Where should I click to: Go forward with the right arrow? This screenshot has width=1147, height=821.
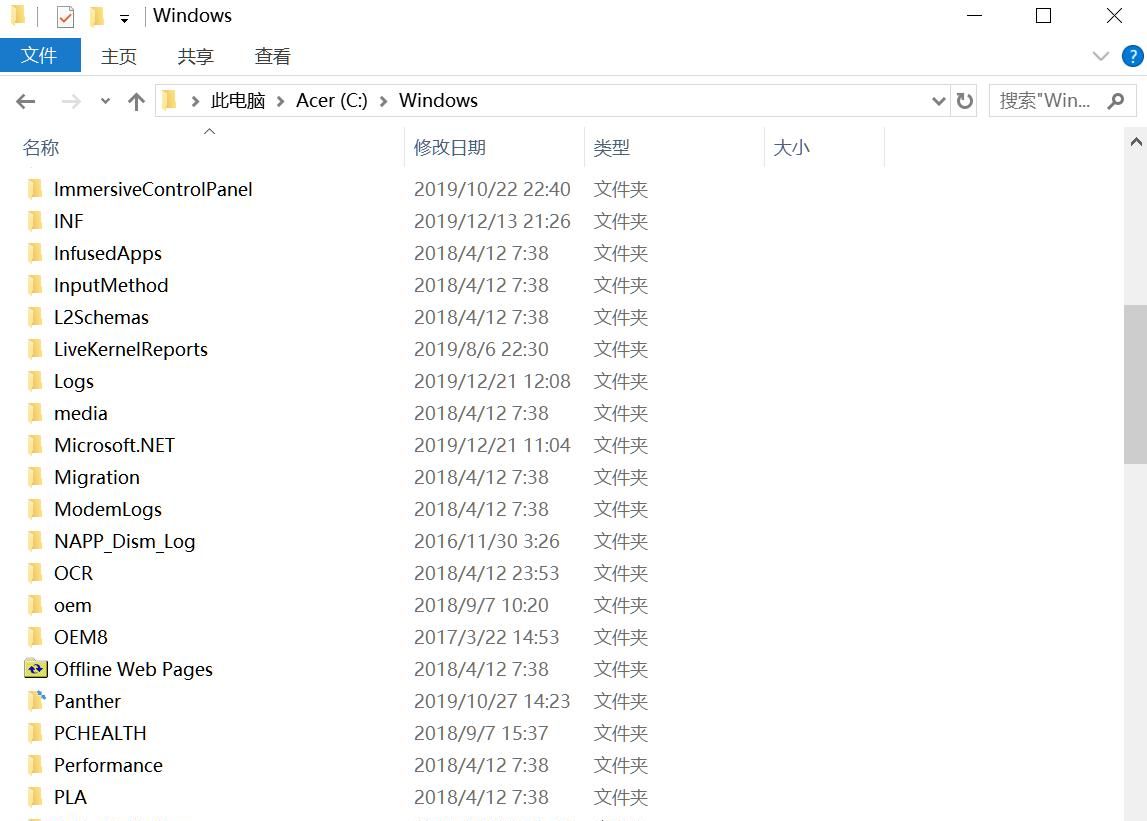pos(71,101)
